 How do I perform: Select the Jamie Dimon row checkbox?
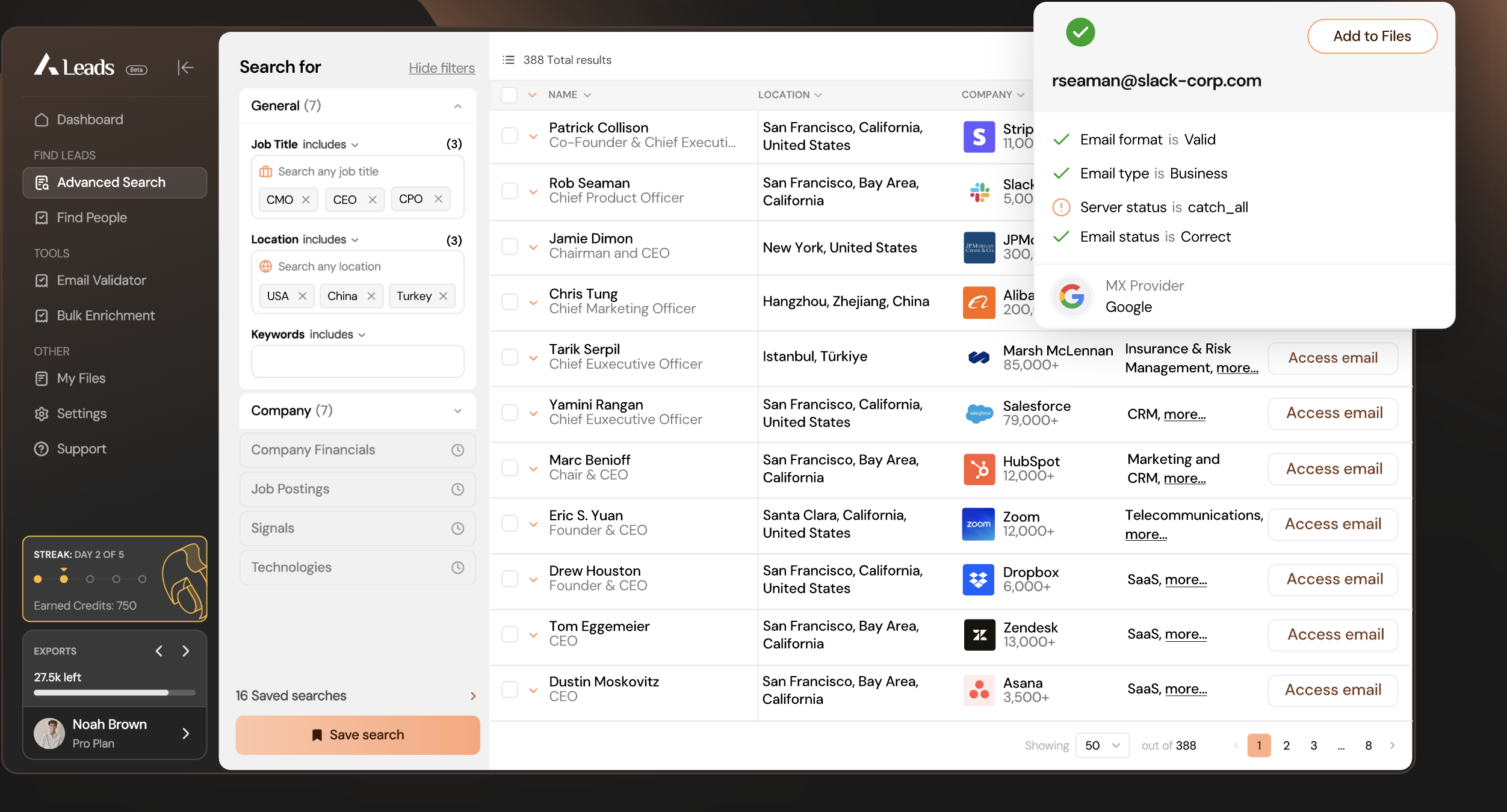[x=510, y=247]
